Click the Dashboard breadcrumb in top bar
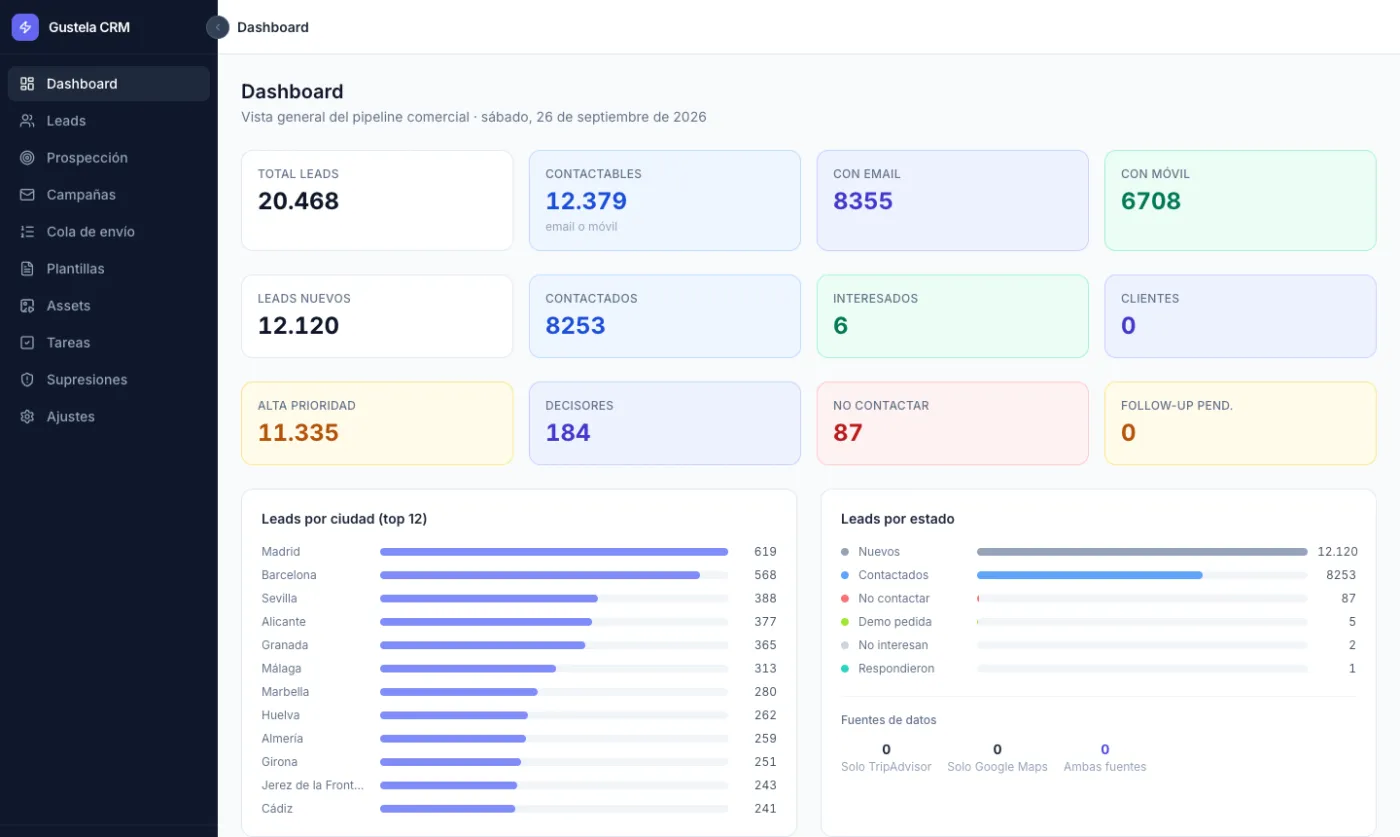 pos(273,27)
